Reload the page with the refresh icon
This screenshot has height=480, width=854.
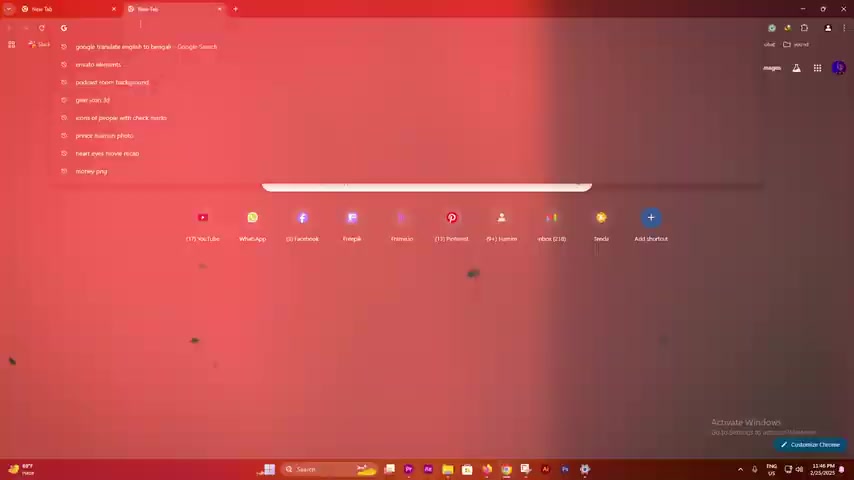coord(41,28)
